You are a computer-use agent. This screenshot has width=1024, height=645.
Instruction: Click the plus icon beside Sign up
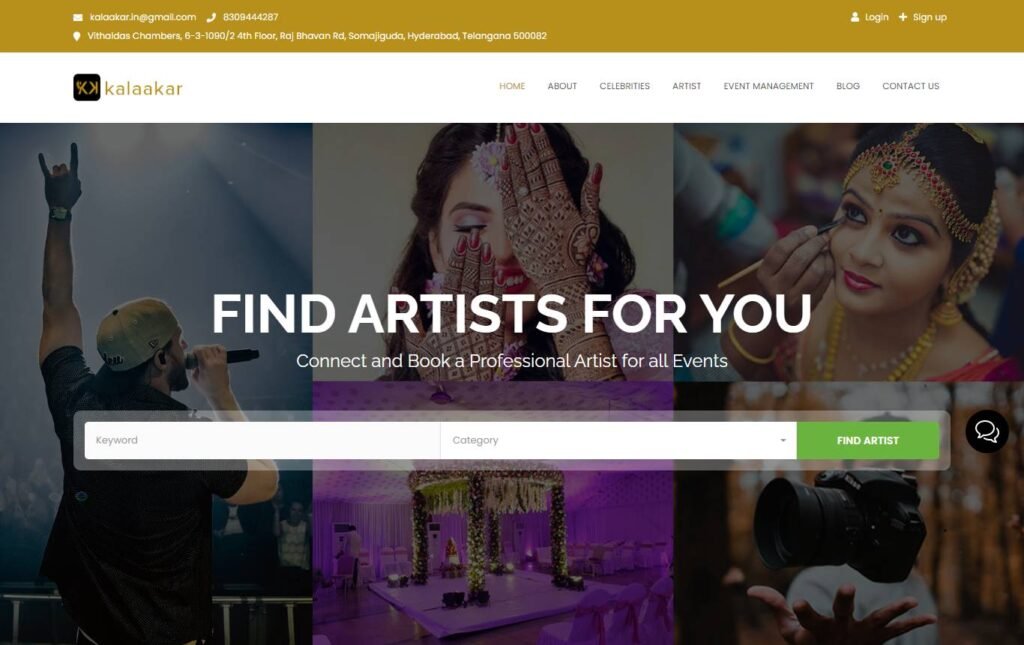903,17
